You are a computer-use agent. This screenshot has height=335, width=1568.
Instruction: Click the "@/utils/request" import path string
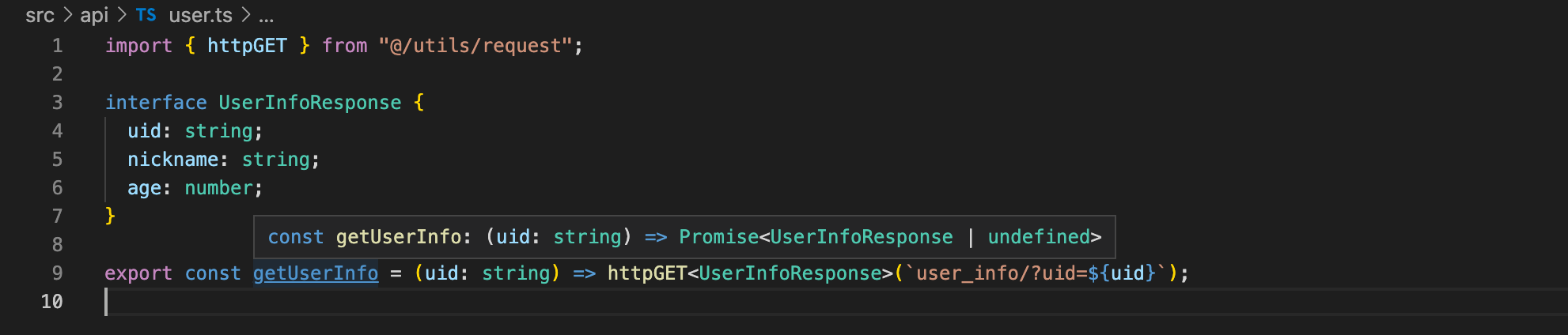tap(475, 46)
